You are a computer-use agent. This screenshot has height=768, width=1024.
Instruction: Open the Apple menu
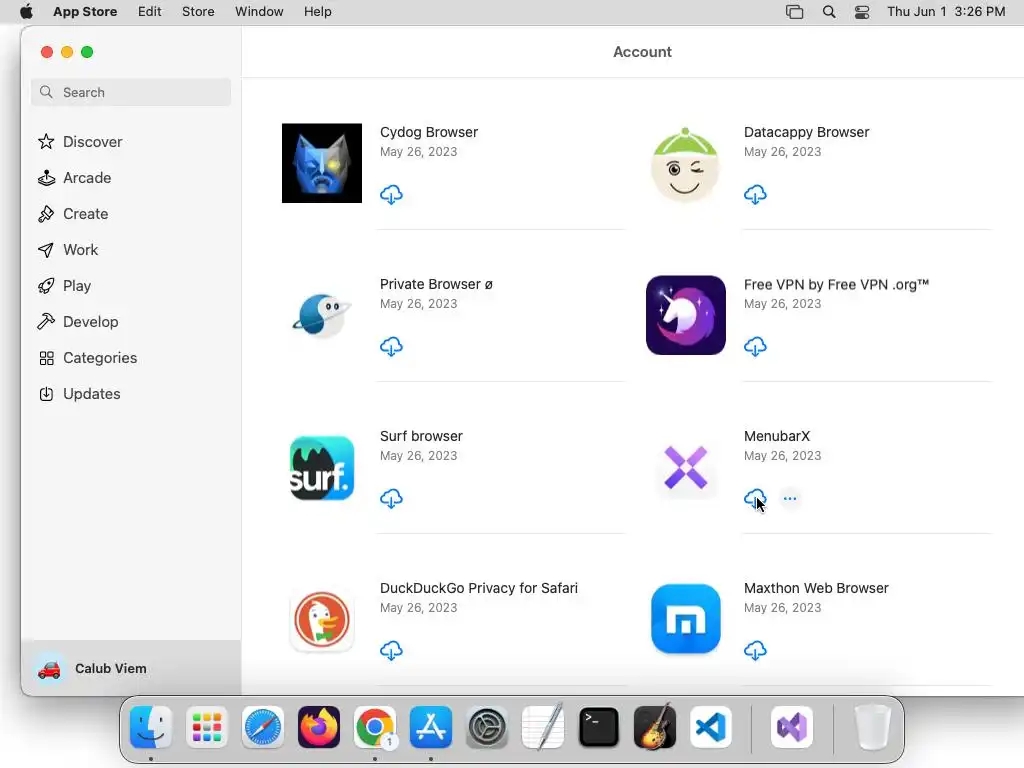coord(26,12)
